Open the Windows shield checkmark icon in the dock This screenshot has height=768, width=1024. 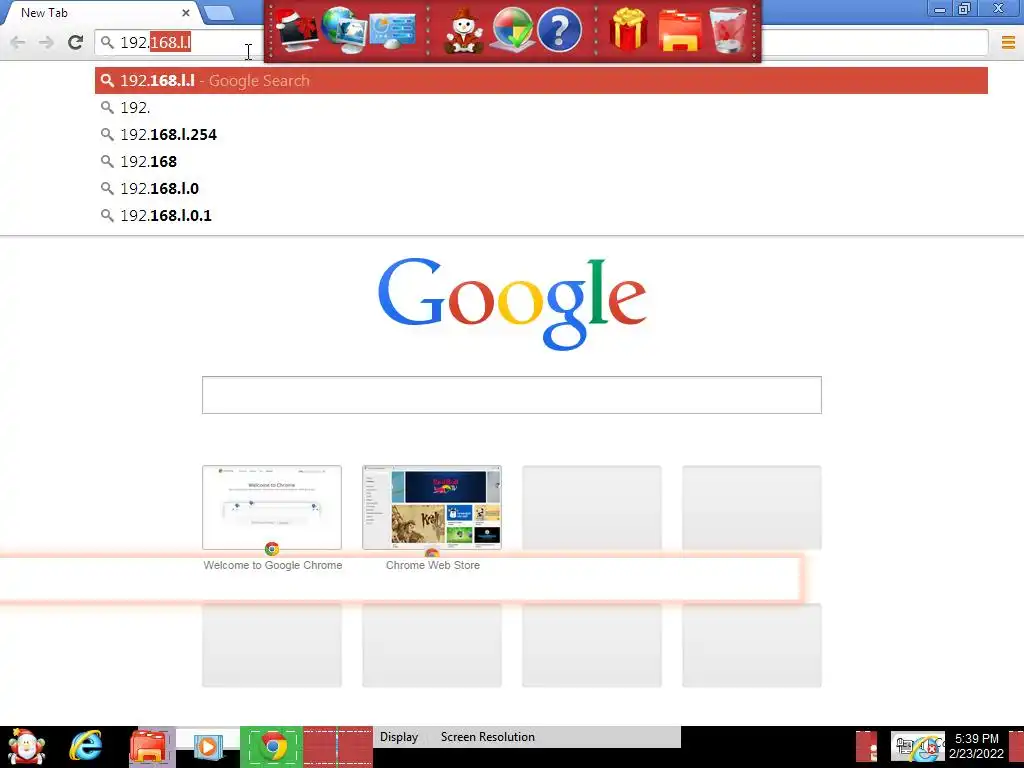(512, 29)
